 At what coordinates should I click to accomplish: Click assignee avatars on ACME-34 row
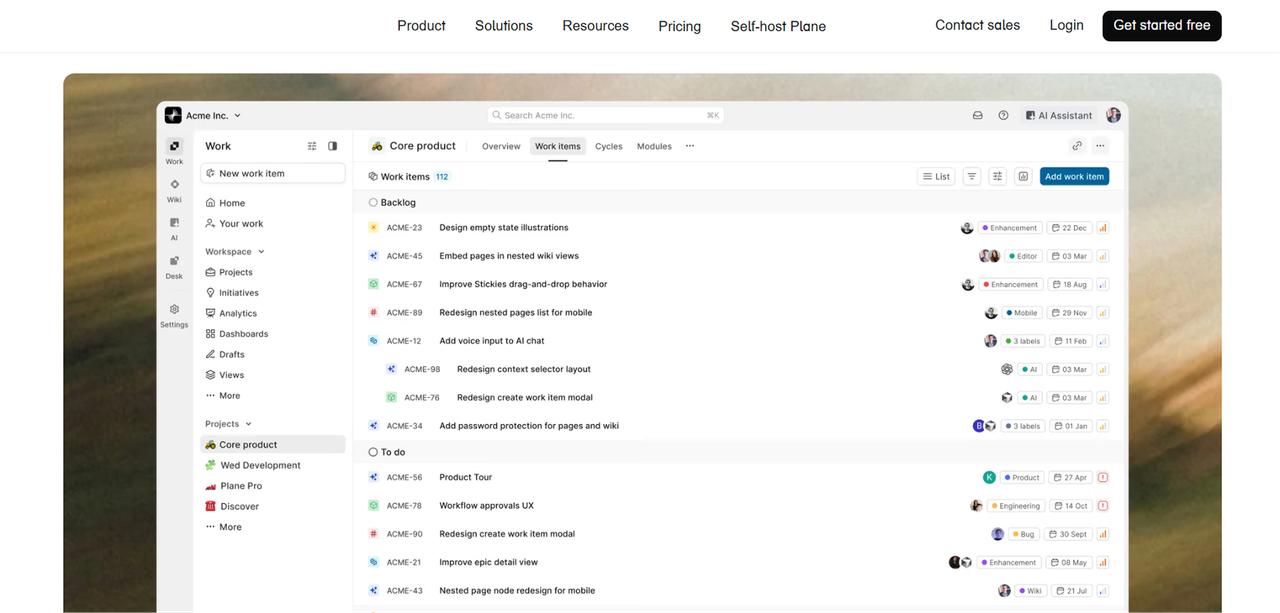point(984,426)
